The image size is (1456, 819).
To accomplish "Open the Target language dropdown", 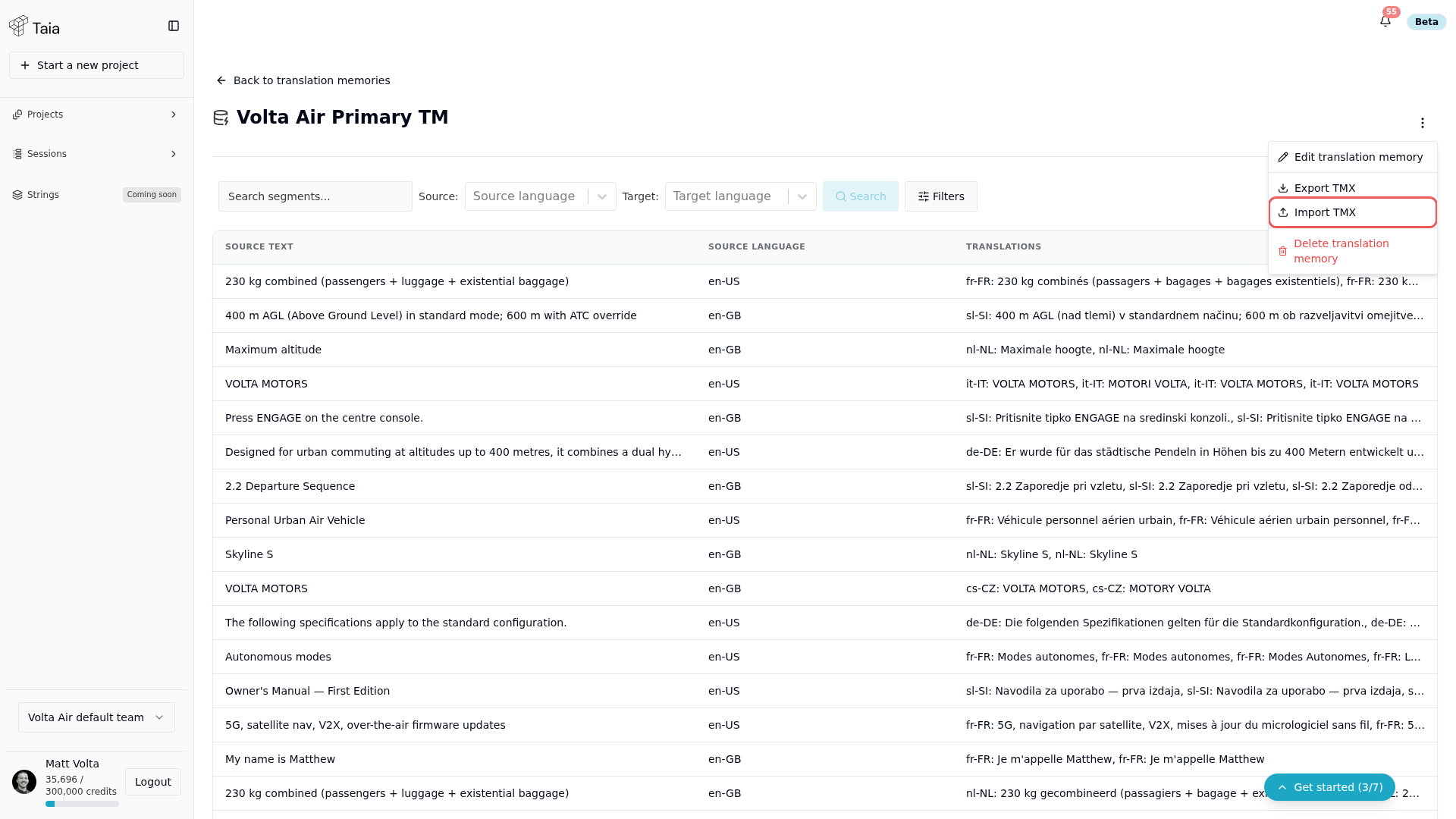I will pyautogui.click(x=740, y=196).
